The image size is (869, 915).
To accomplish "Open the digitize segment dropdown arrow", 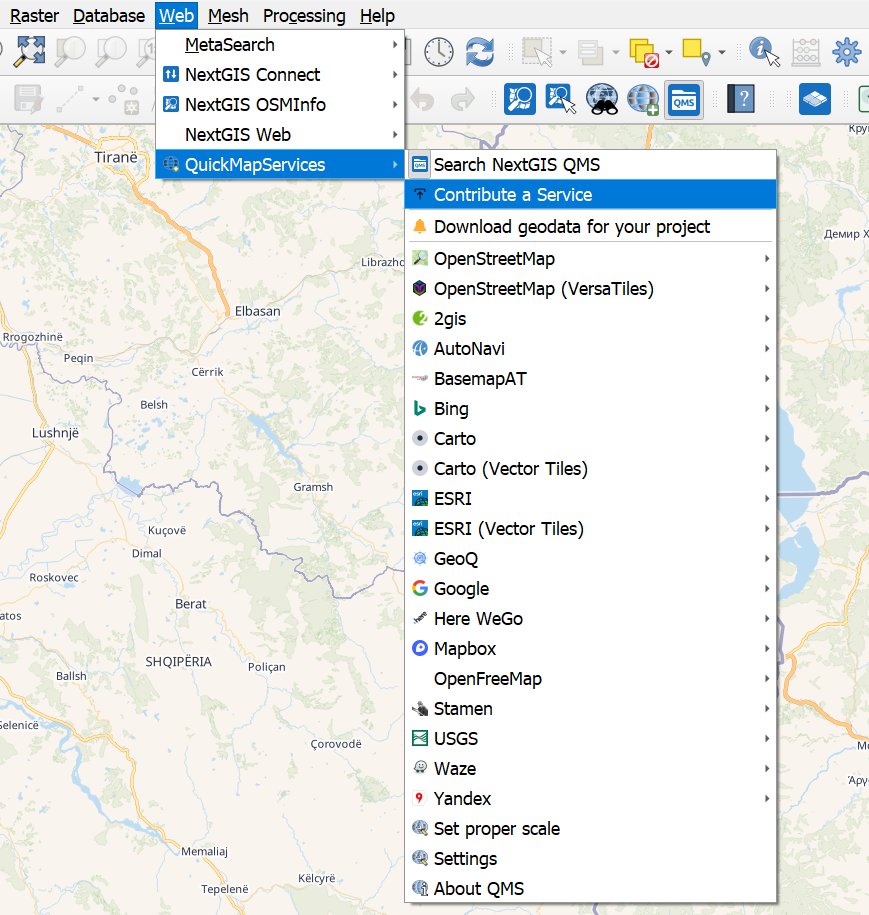I will tap(96, 99).
